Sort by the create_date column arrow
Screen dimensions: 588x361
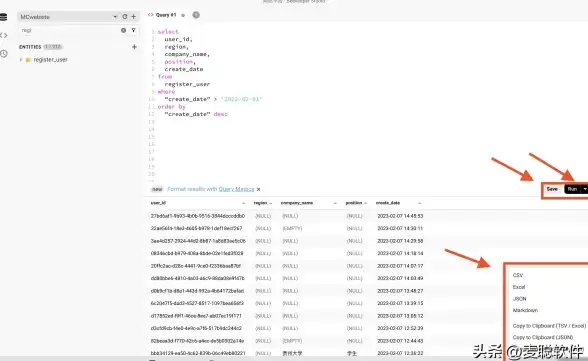[x=420, y=203]
